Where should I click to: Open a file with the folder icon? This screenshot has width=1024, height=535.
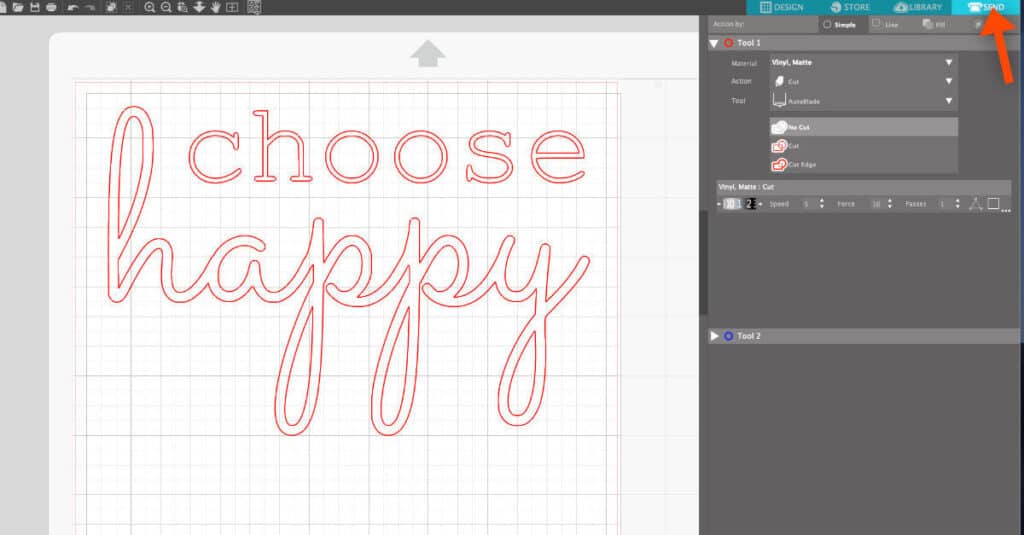pos(18,7)
